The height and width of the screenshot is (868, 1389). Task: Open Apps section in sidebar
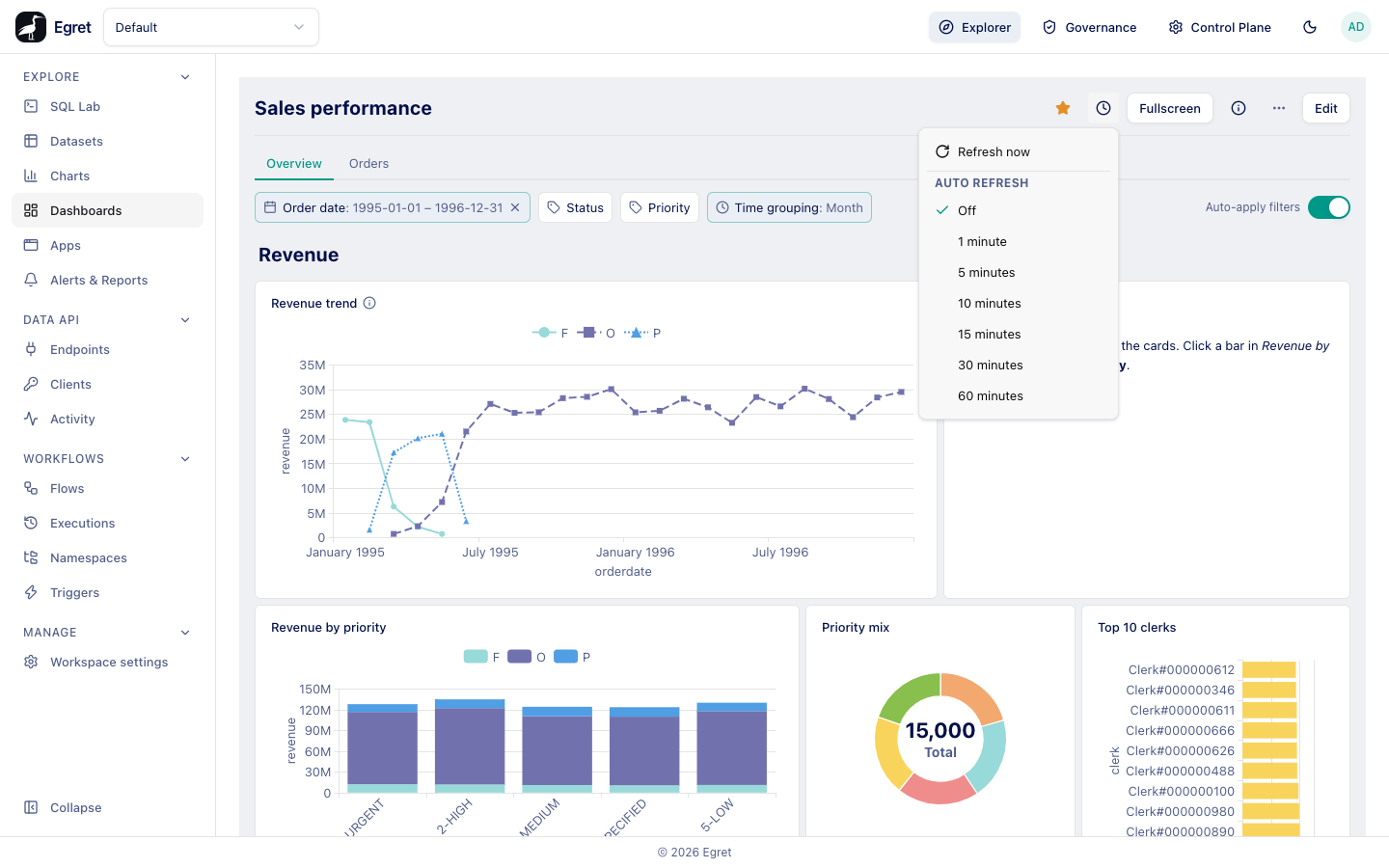pos(107,245)
